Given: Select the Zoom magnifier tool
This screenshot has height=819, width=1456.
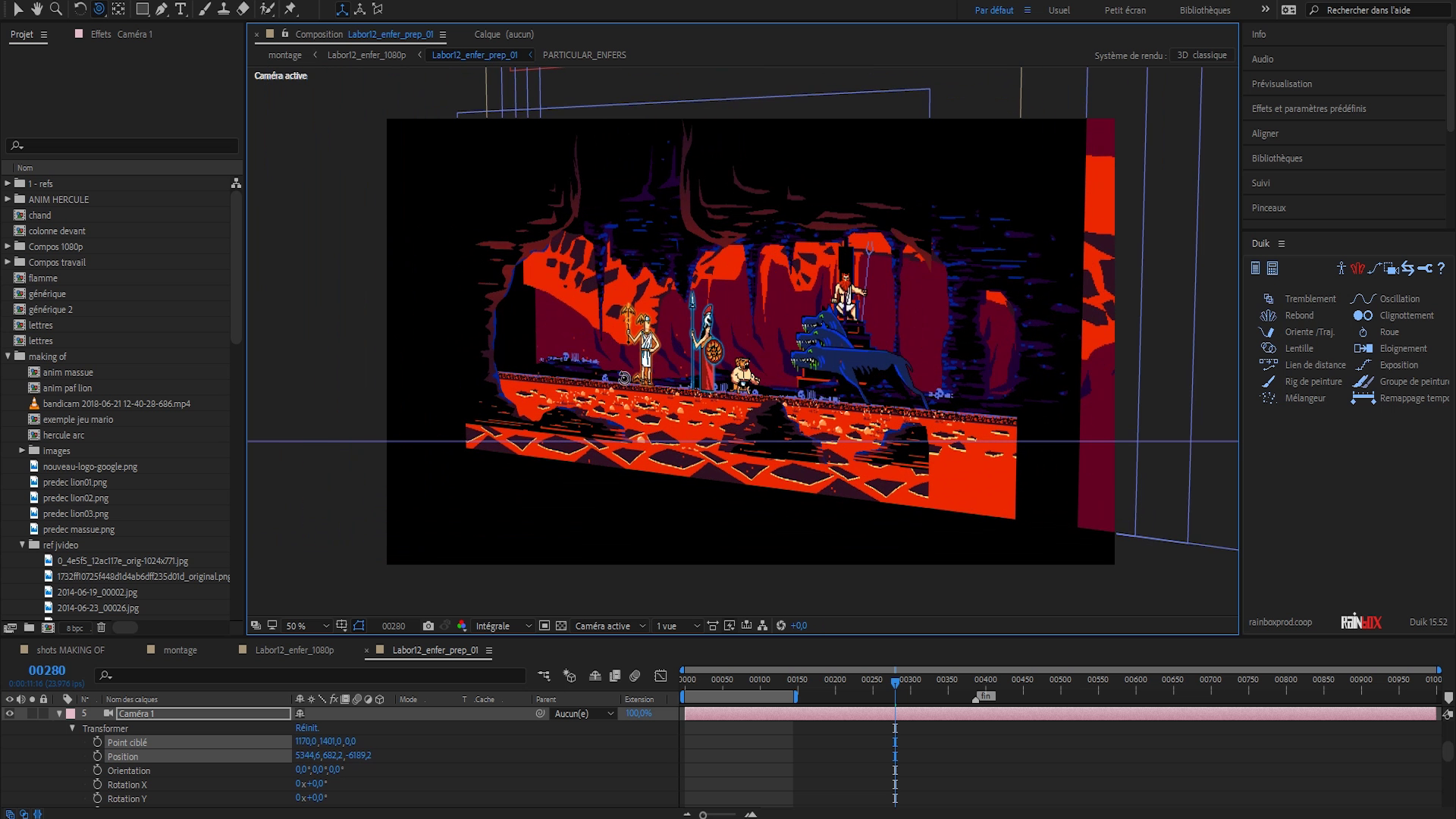Looking at the screenshot, I should click(x=55, y=9).
